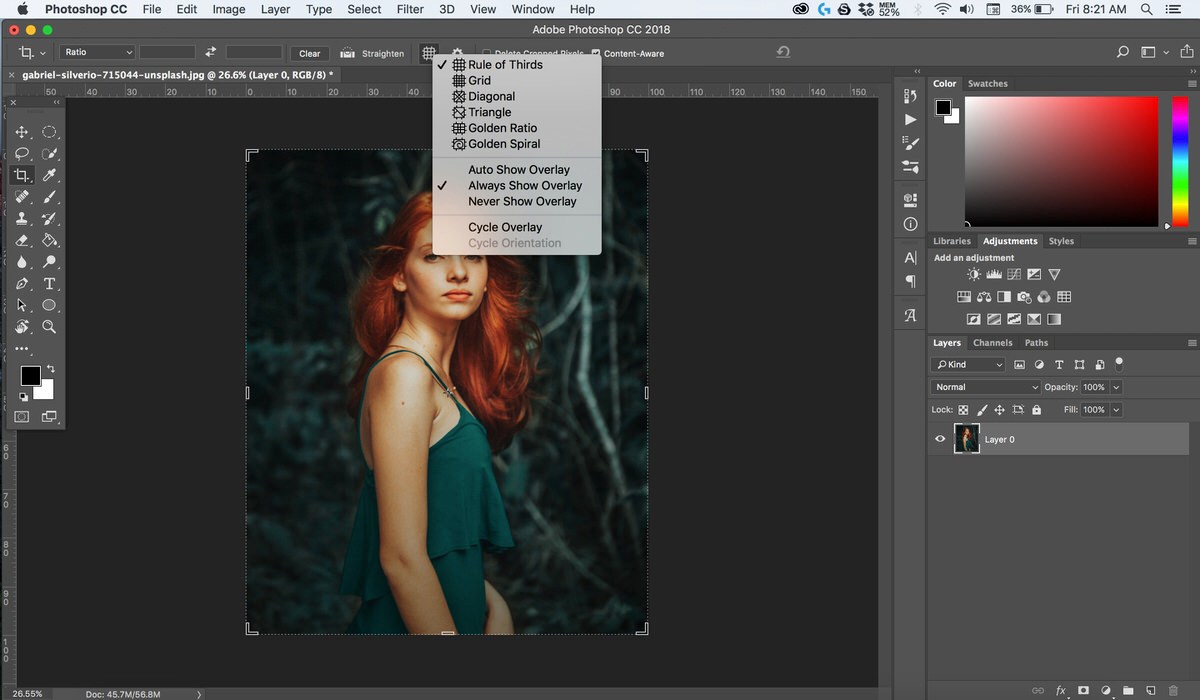This screenshot has width=1200, height=700.
Task: Select the Zoom tool
Action: pyautogui.click(x=49, y=327)
